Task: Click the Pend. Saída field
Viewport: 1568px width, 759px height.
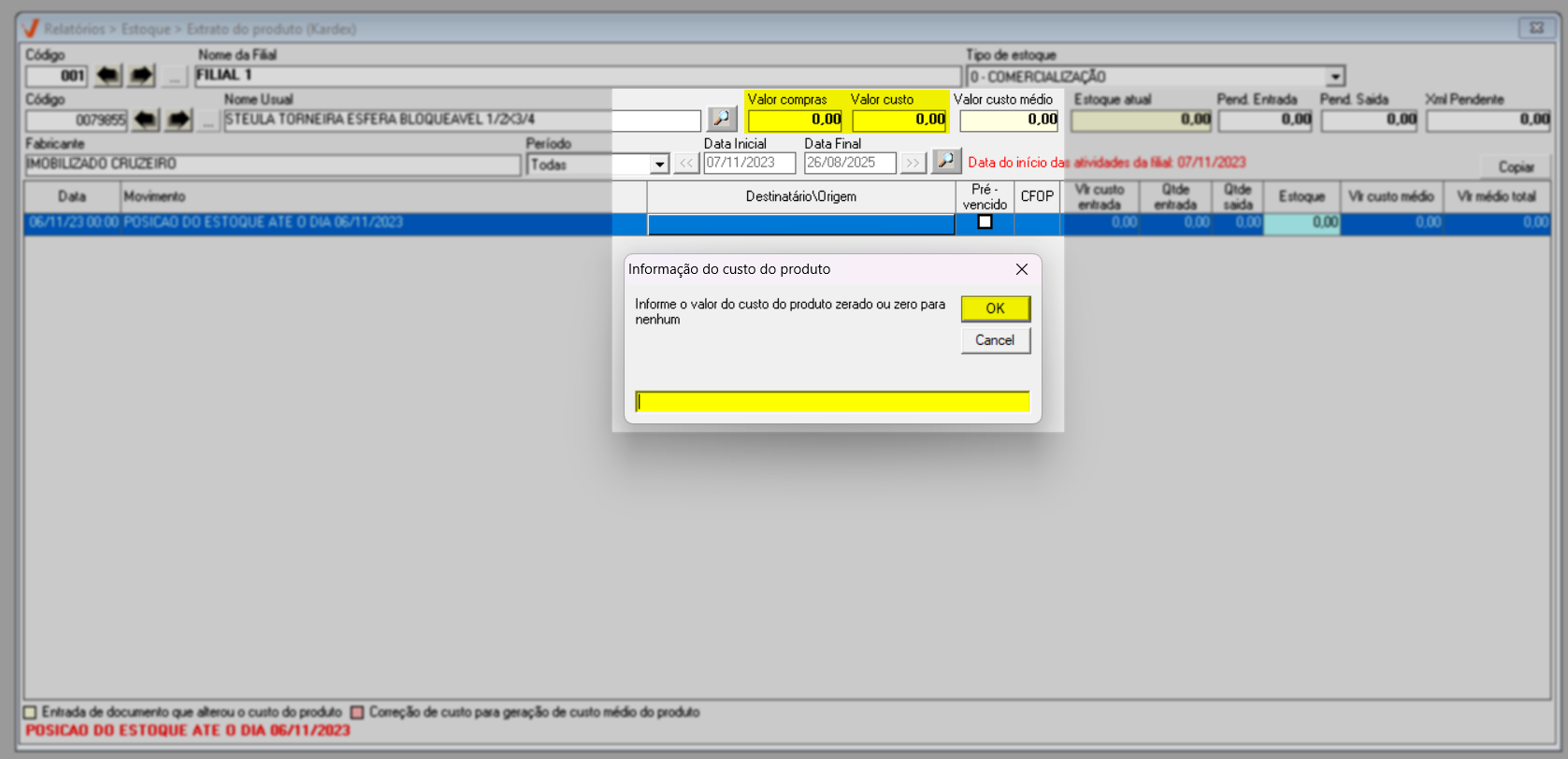Action: coord(1370,120)
